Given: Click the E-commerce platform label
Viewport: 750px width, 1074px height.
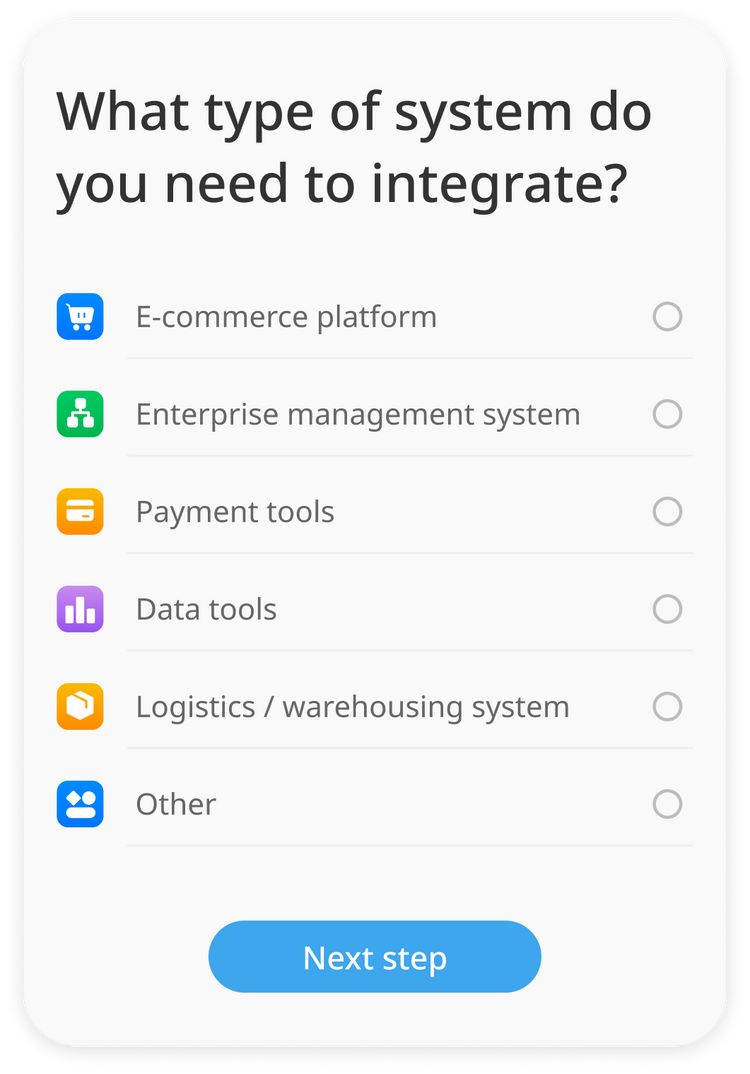Looking at the screenshot, I should tap(286, 317).
